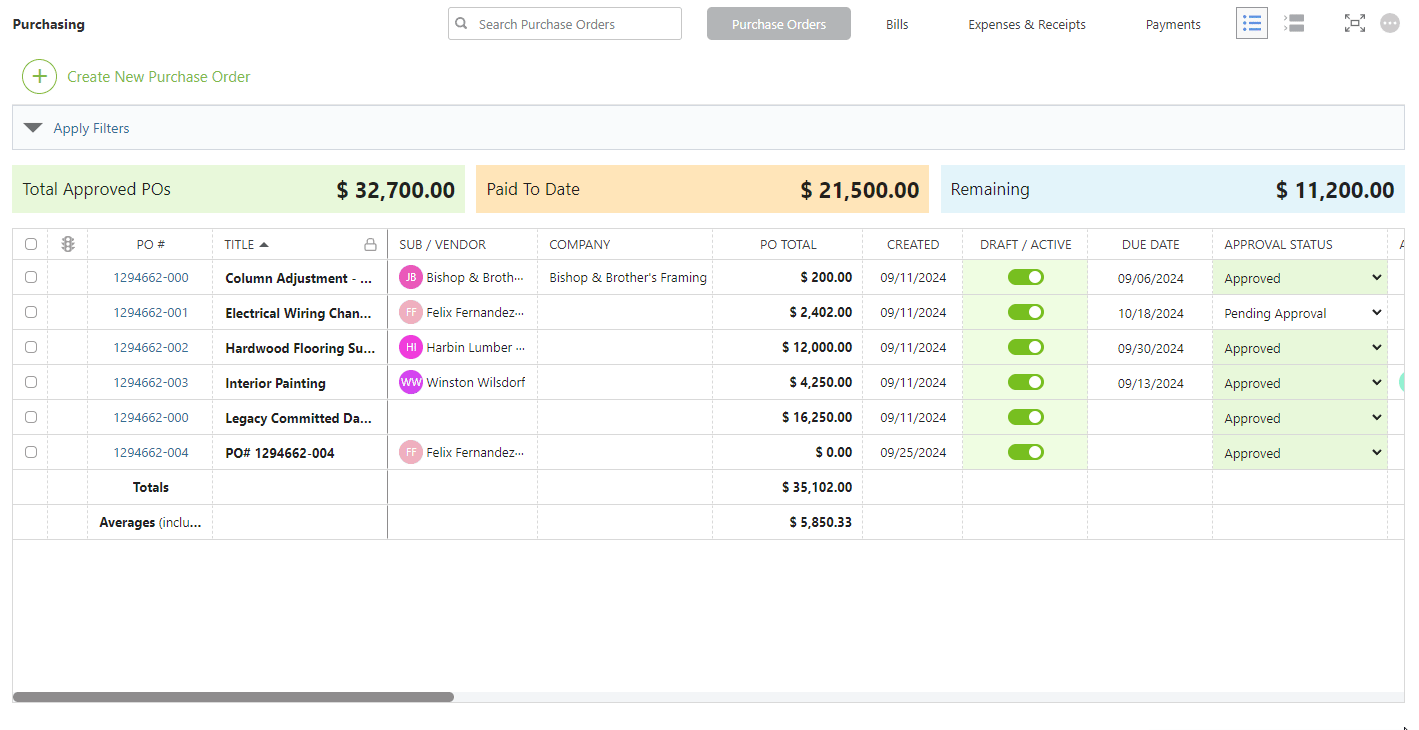Click the 10/18/2024 due date cell
Screen dimensions: 1419x730
[x=1150, y=313]
